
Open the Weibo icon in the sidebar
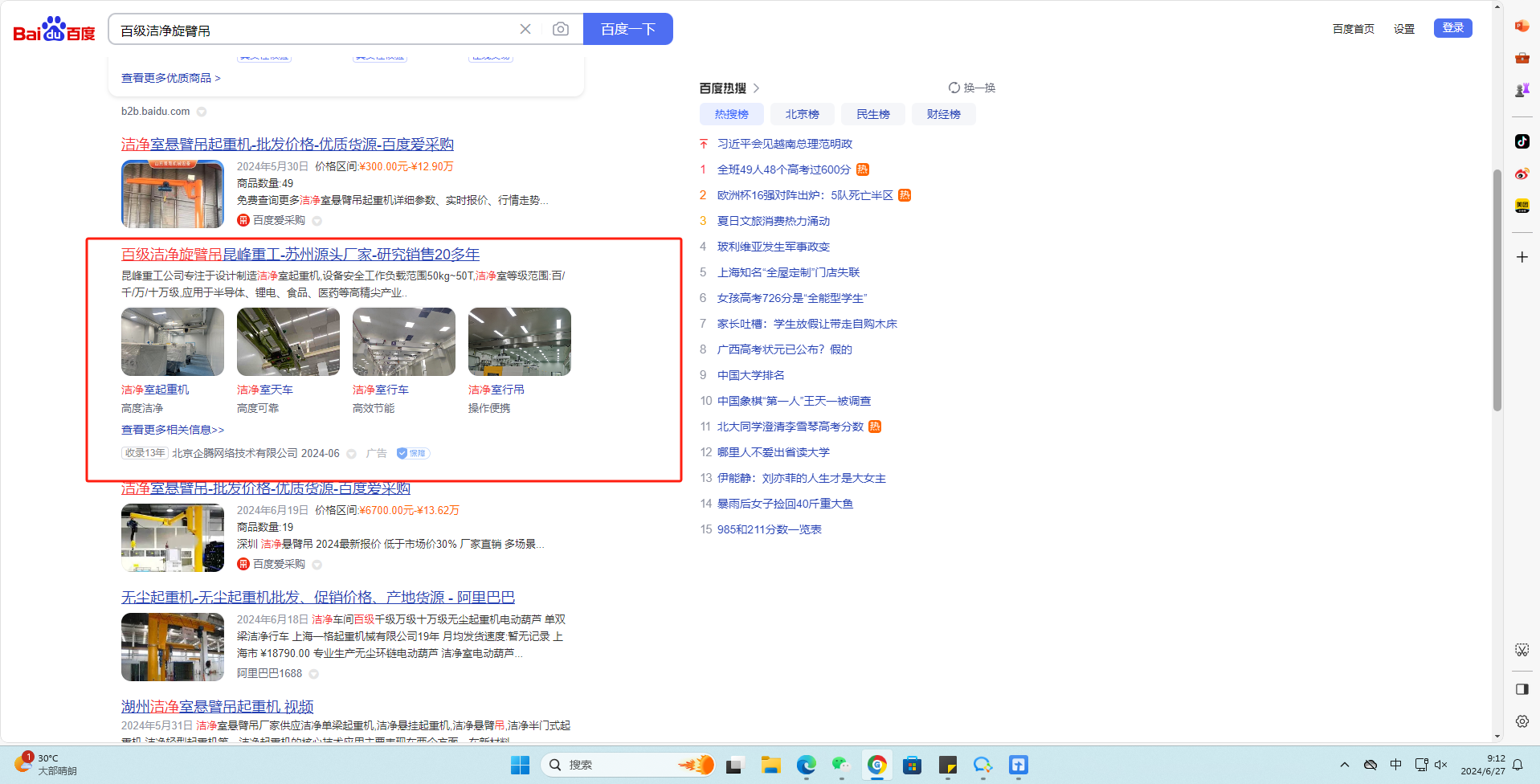tap(1522, 174)
